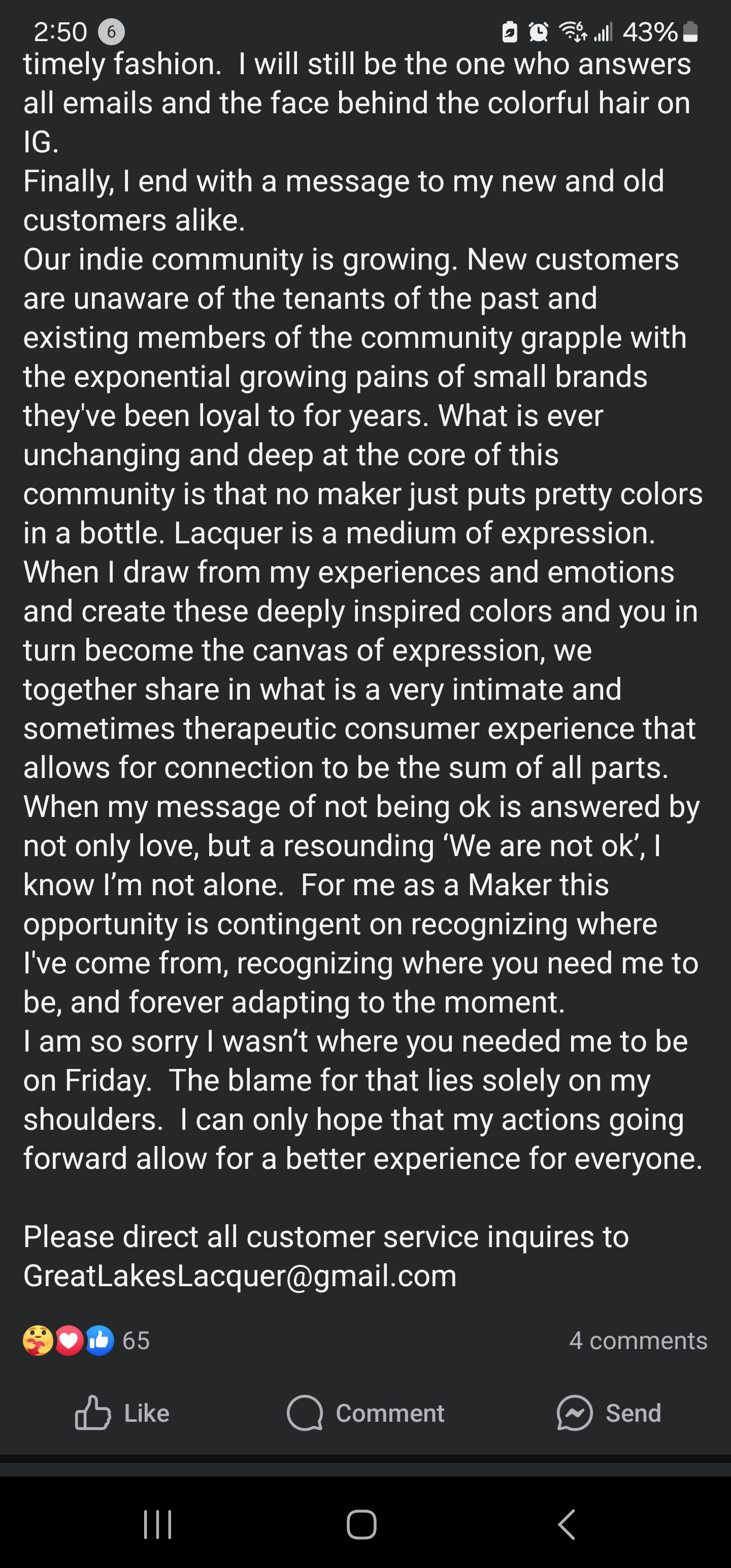View the 65 reactions count
The height and width of the screenshot is (1568, 731).
click(136, 1341)
